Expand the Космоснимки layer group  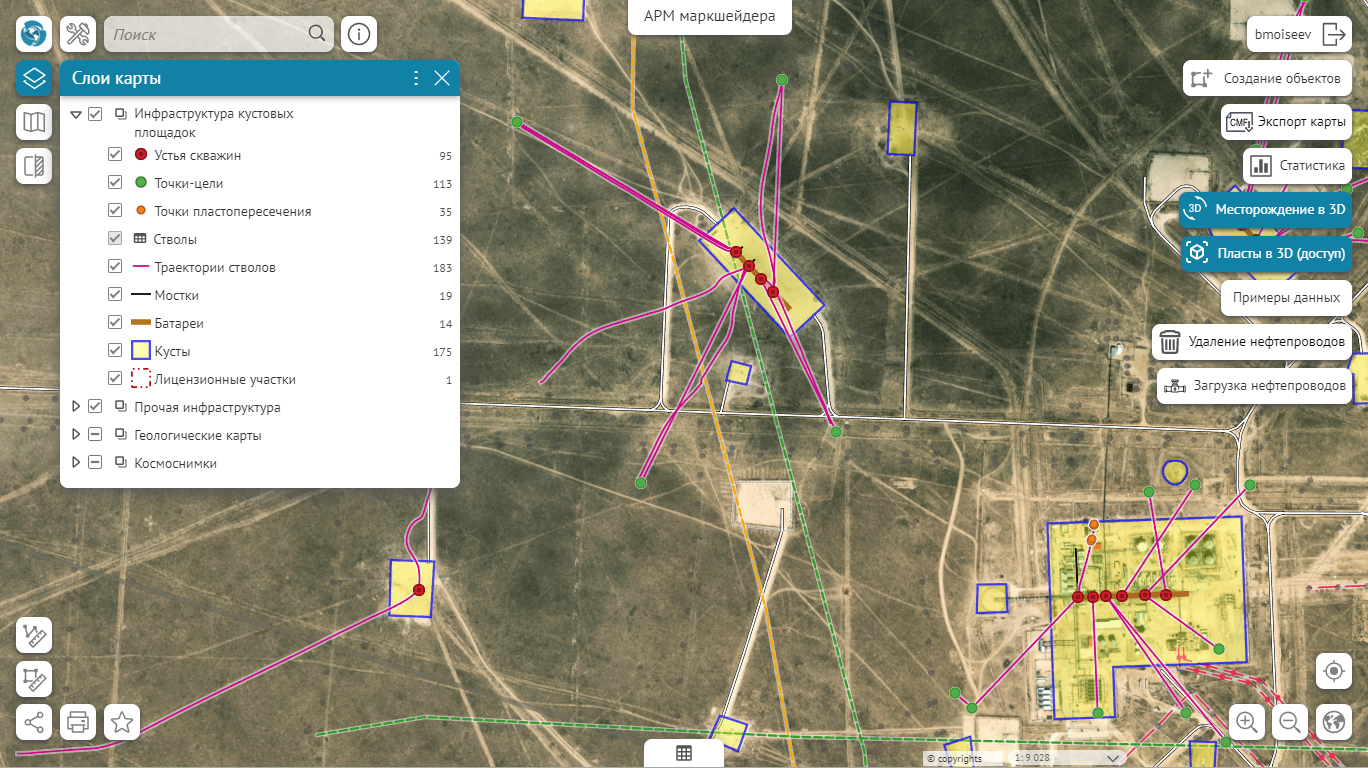[x=76, y=463]
